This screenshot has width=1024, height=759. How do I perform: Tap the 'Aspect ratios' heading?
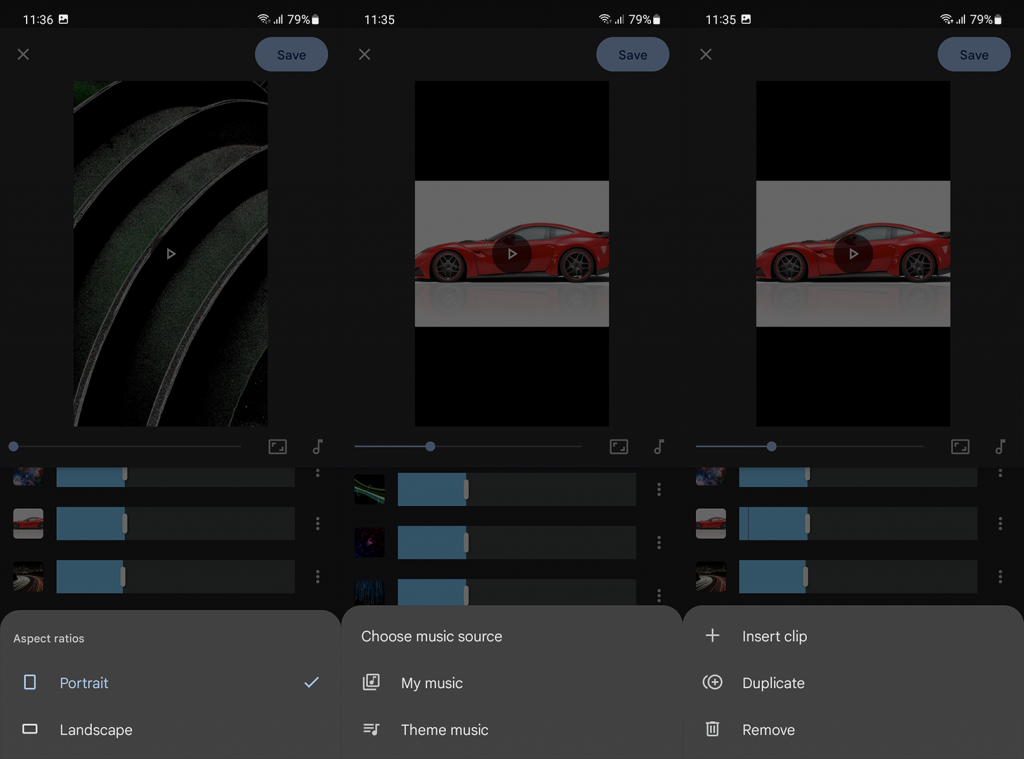49,638
